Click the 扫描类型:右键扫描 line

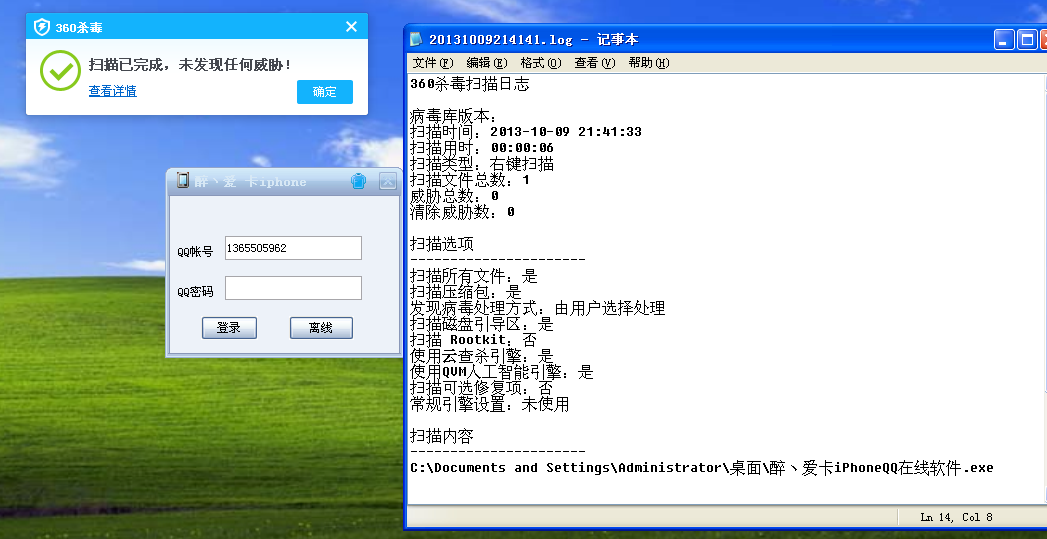[481, 164]
